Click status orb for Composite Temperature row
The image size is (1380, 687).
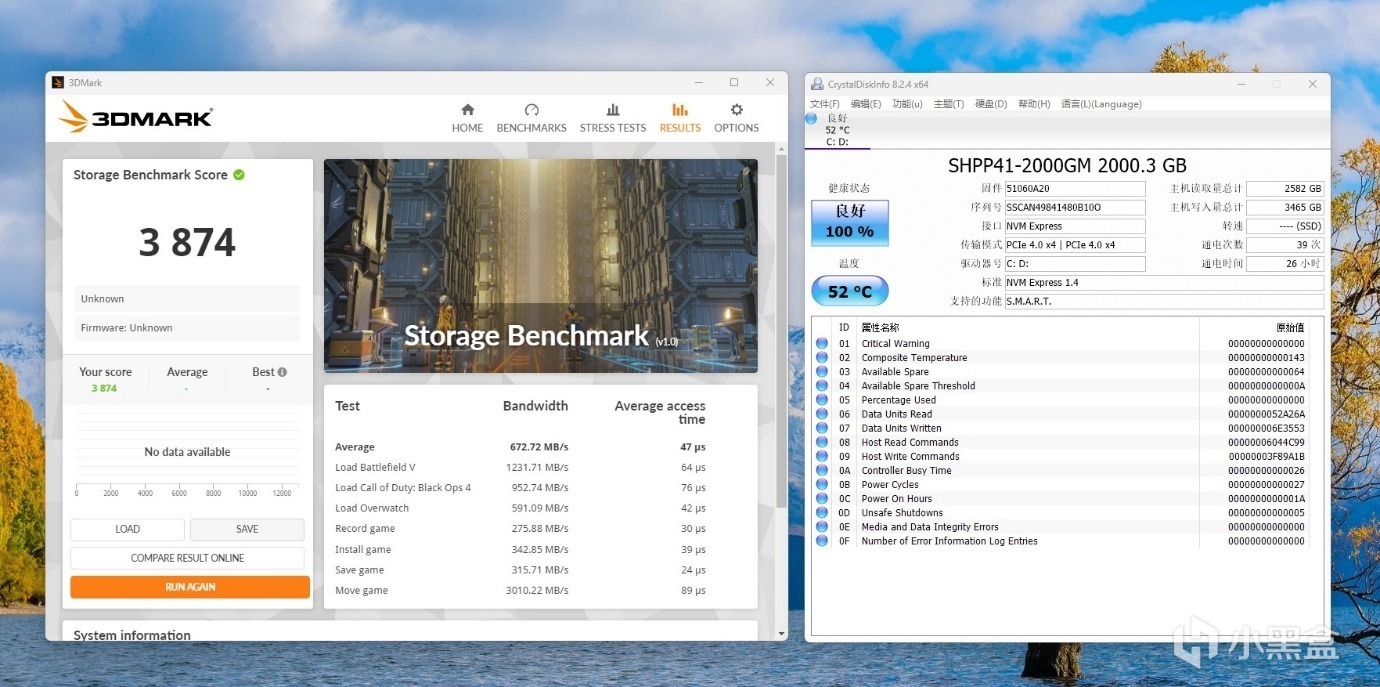point(822,357)
